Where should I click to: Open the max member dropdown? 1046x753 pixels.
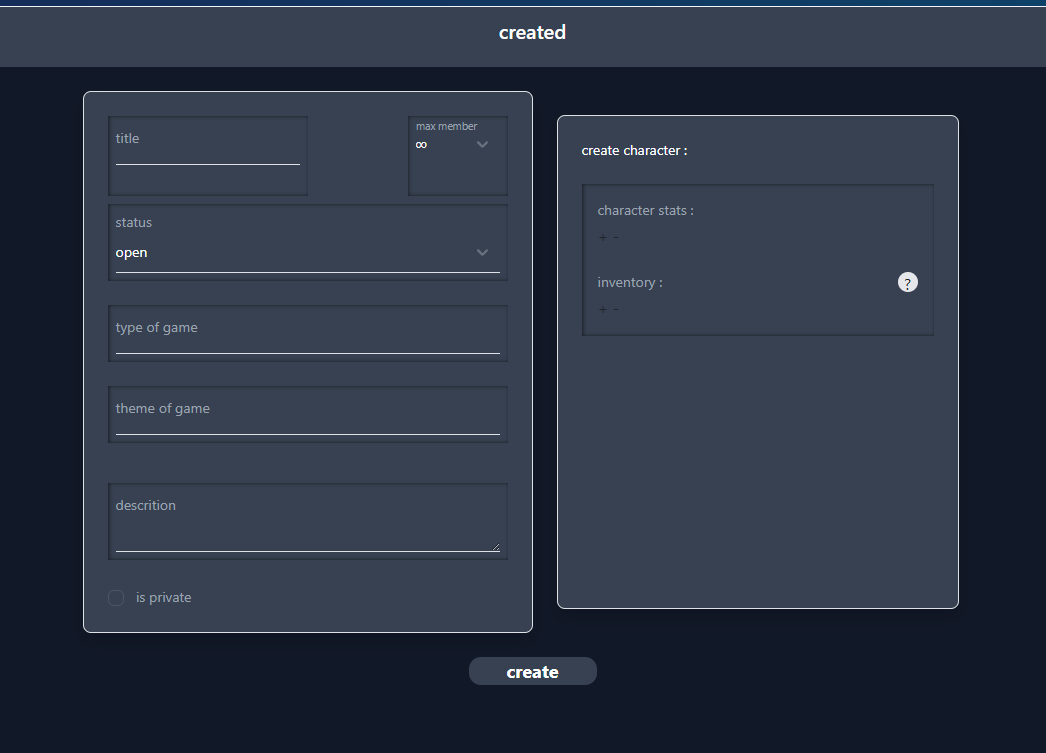tap(458, 145)
